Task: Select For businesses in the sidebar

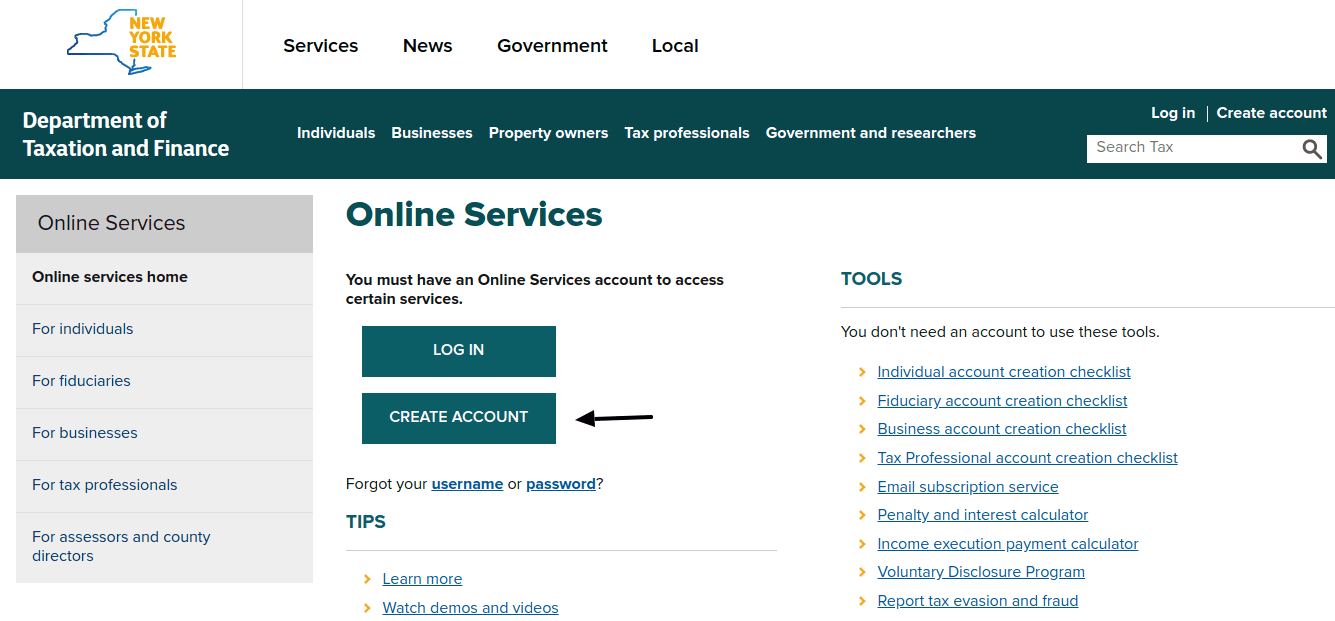Action: (x=85, y=433)
